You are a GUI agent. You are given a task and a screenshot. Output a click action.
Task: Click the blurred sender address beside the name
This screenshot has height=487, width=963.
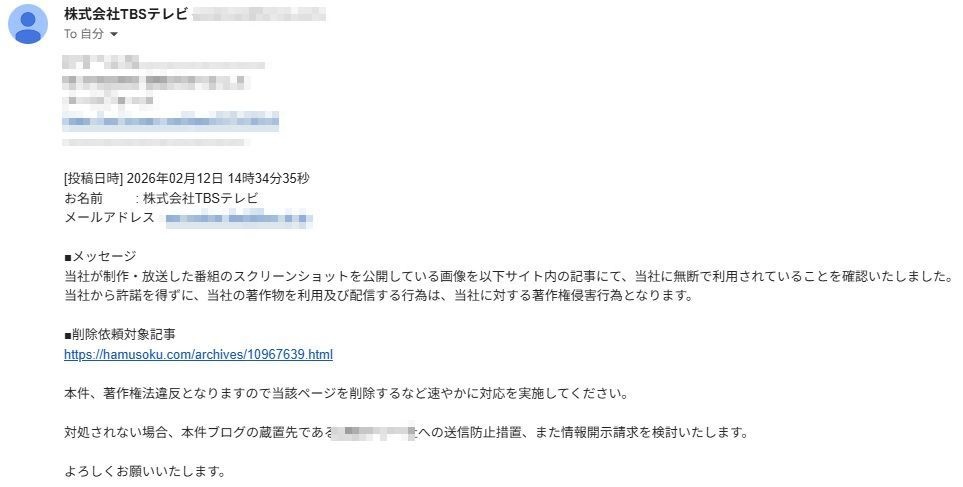(259, 14)
